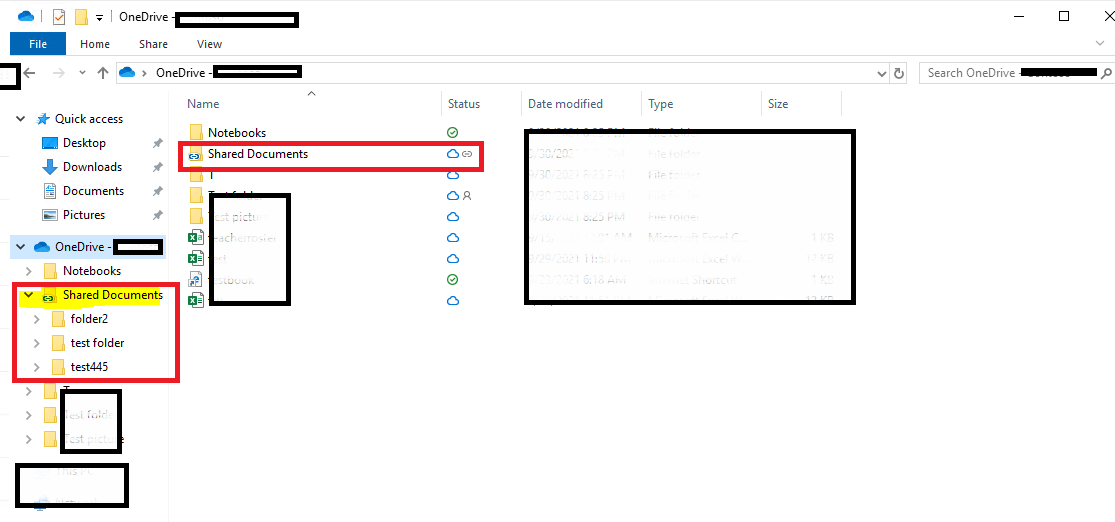This screenshot has width=1115, height=522.
Task: Go up one folder level arrow
Action: [103, 73]
